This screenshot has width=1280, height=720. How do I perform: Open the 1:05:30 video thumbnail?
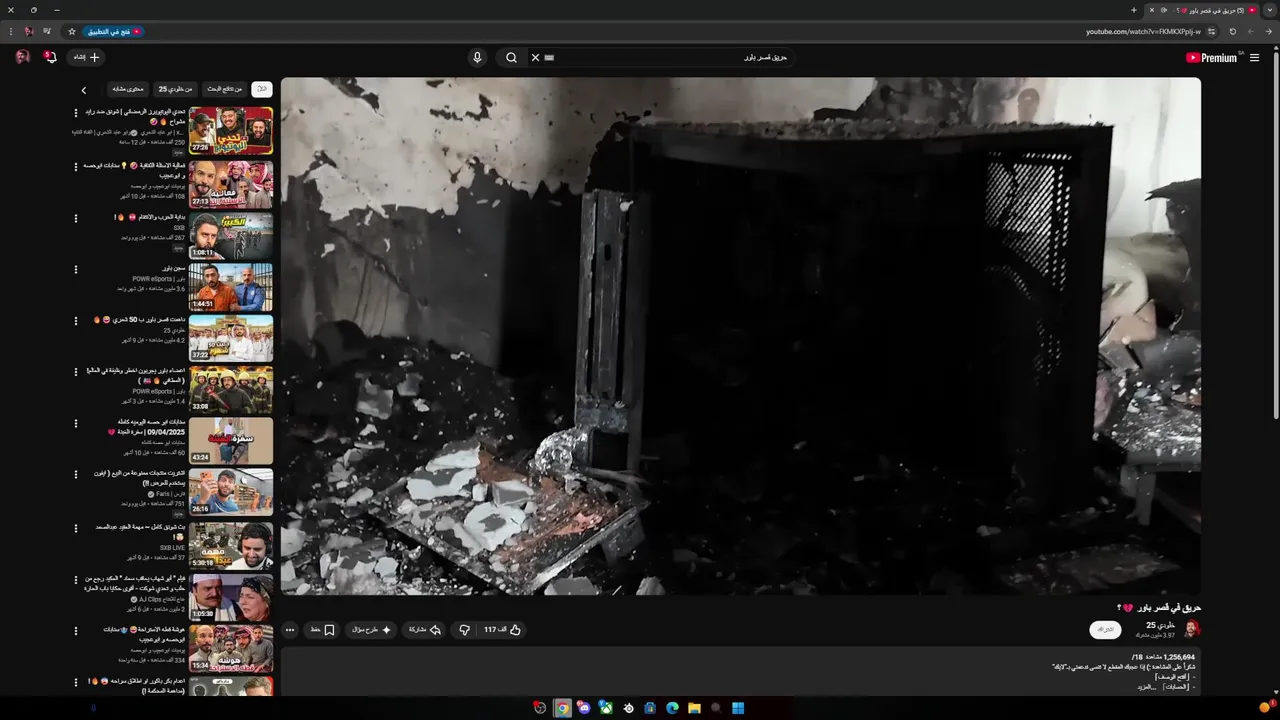coord(231,598)
